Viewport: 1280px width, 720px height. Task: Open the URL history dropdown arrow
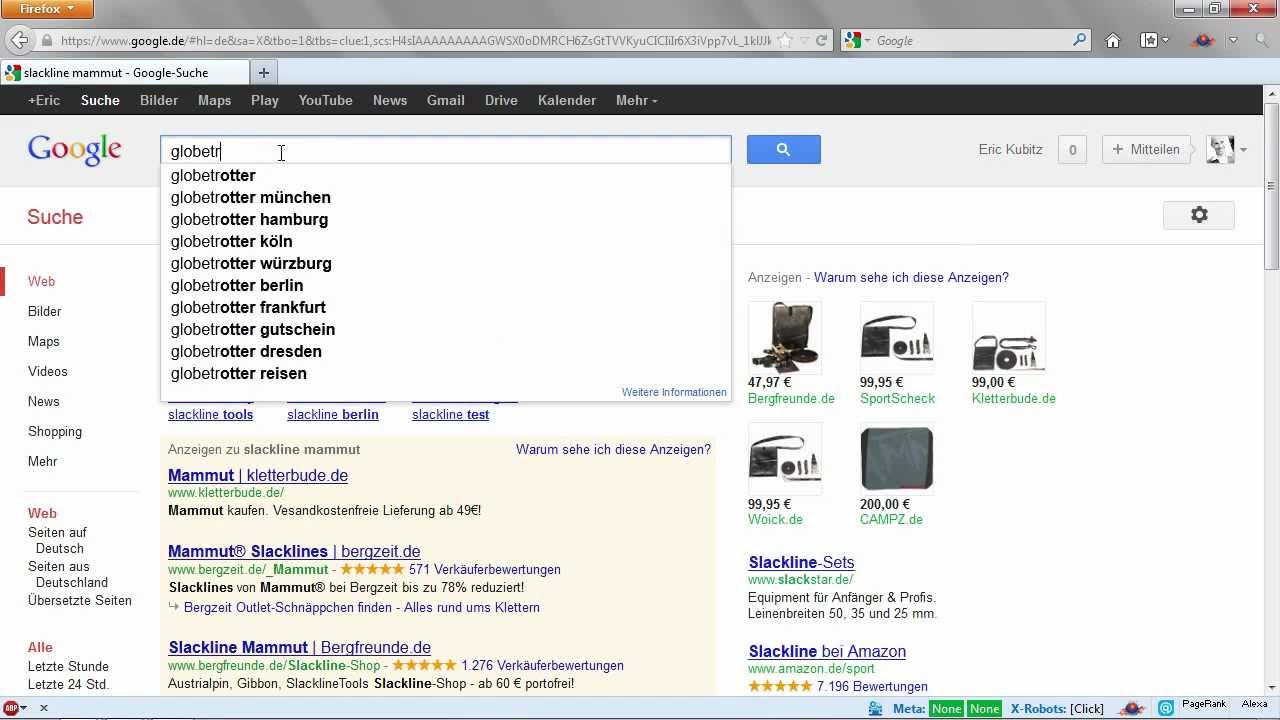click(803, 41)
